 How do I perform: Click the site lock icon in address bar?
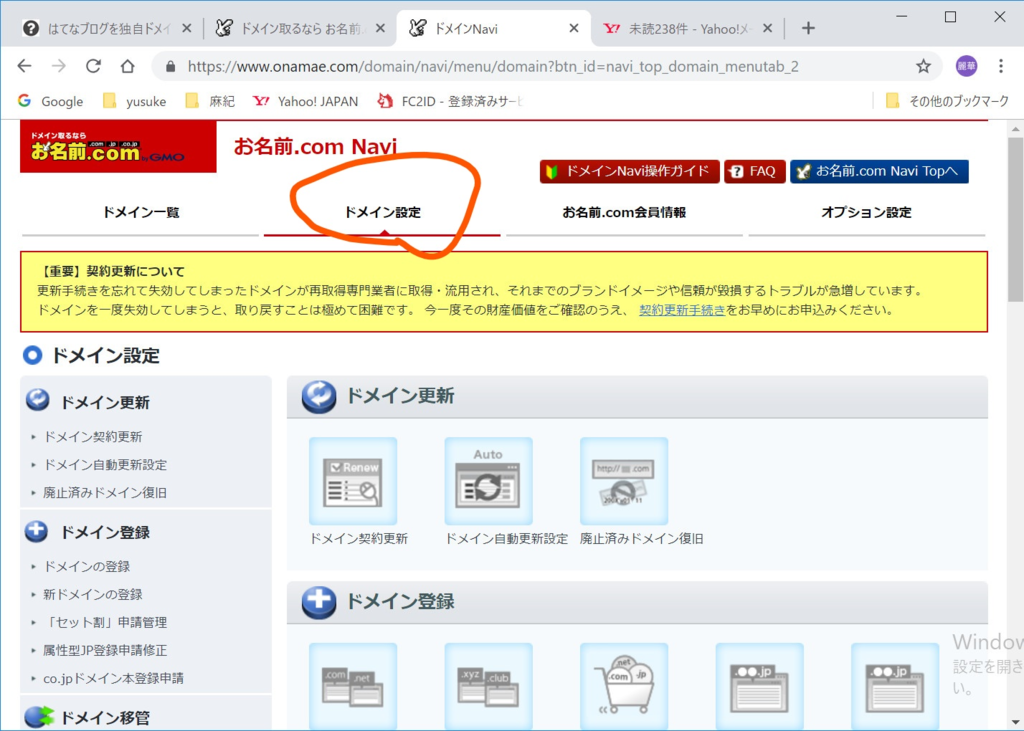point(170,67)
